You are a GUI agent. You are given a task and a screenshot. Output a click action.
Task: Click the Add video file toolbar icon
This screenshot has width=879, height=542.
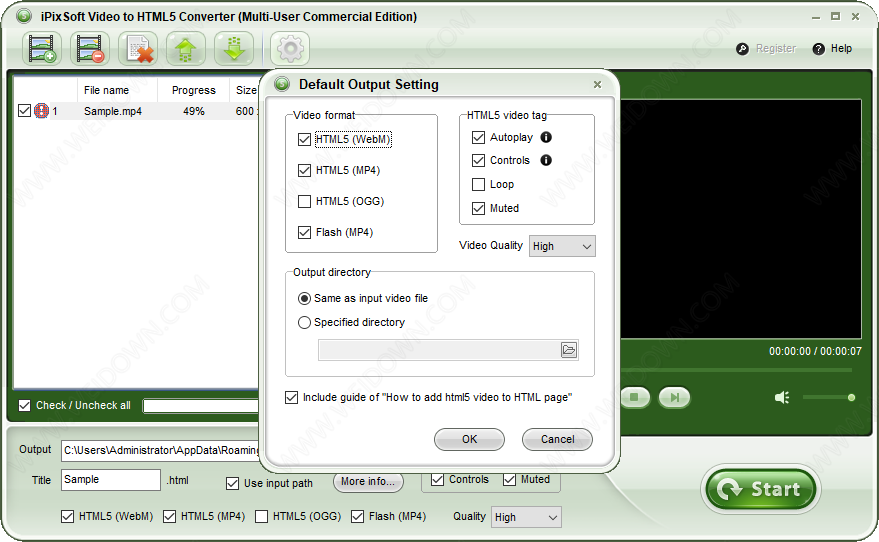coord(42,49)
